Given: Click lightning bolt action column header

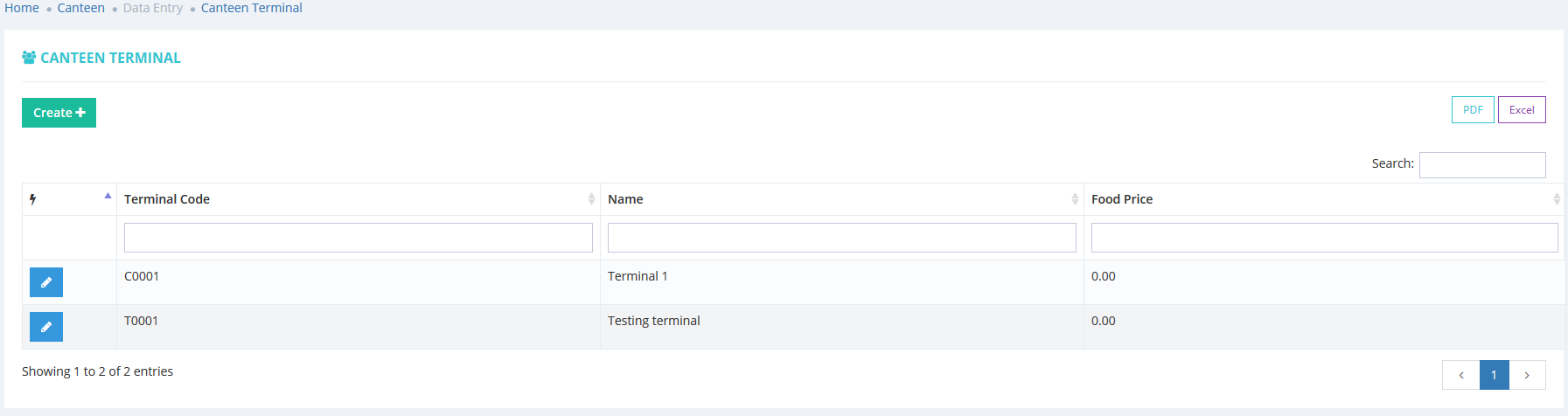Looking at the screenshot, I should point(33,199).
